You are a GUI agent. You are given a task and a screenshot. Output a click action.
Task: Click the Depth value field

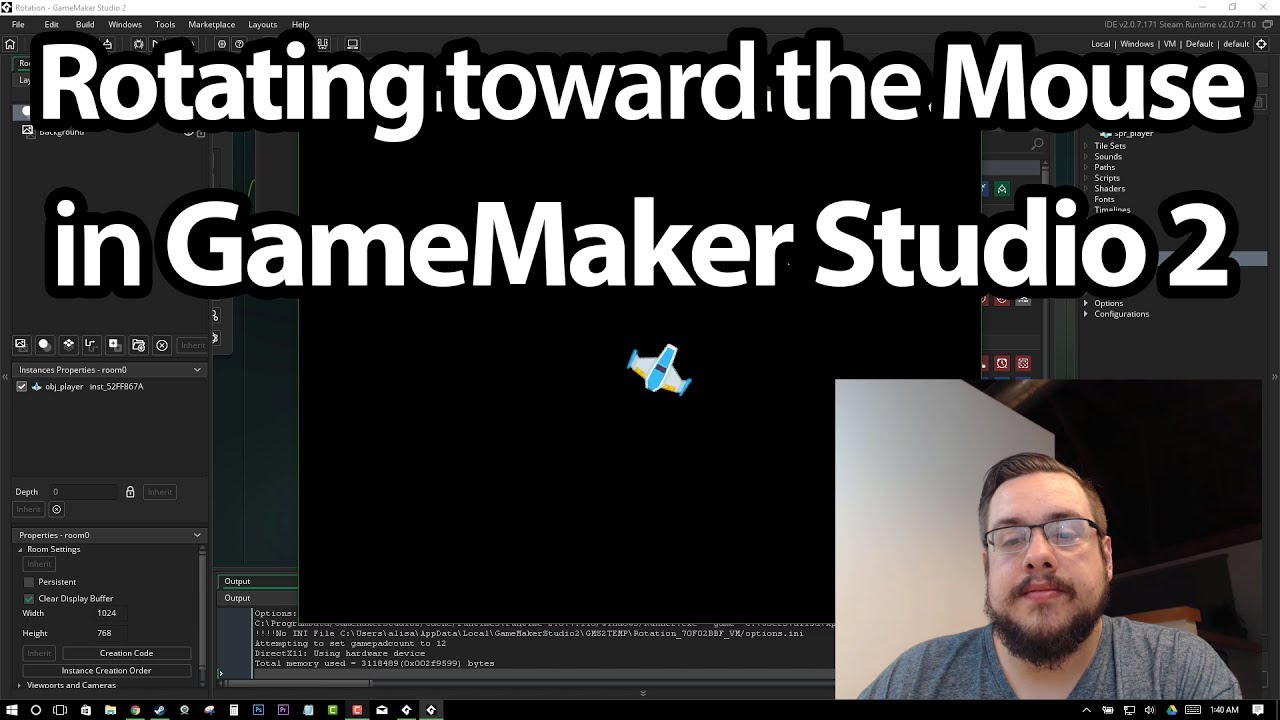(84, 492)
